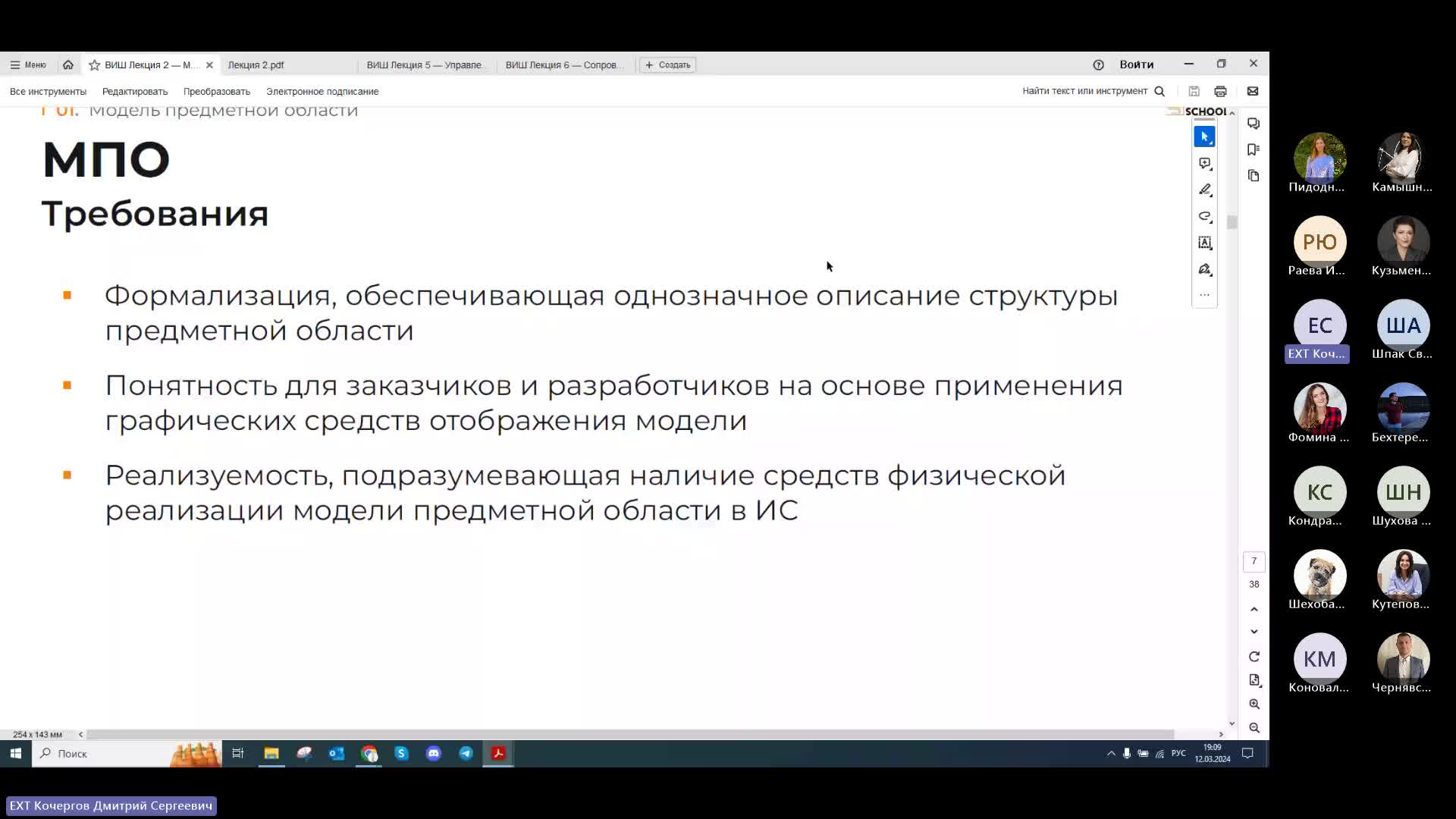Image resolution: width=1456 pixels, height=819 pixels.
Task: Go to next page with down arrow
Action: click(x=1254, y=631)
